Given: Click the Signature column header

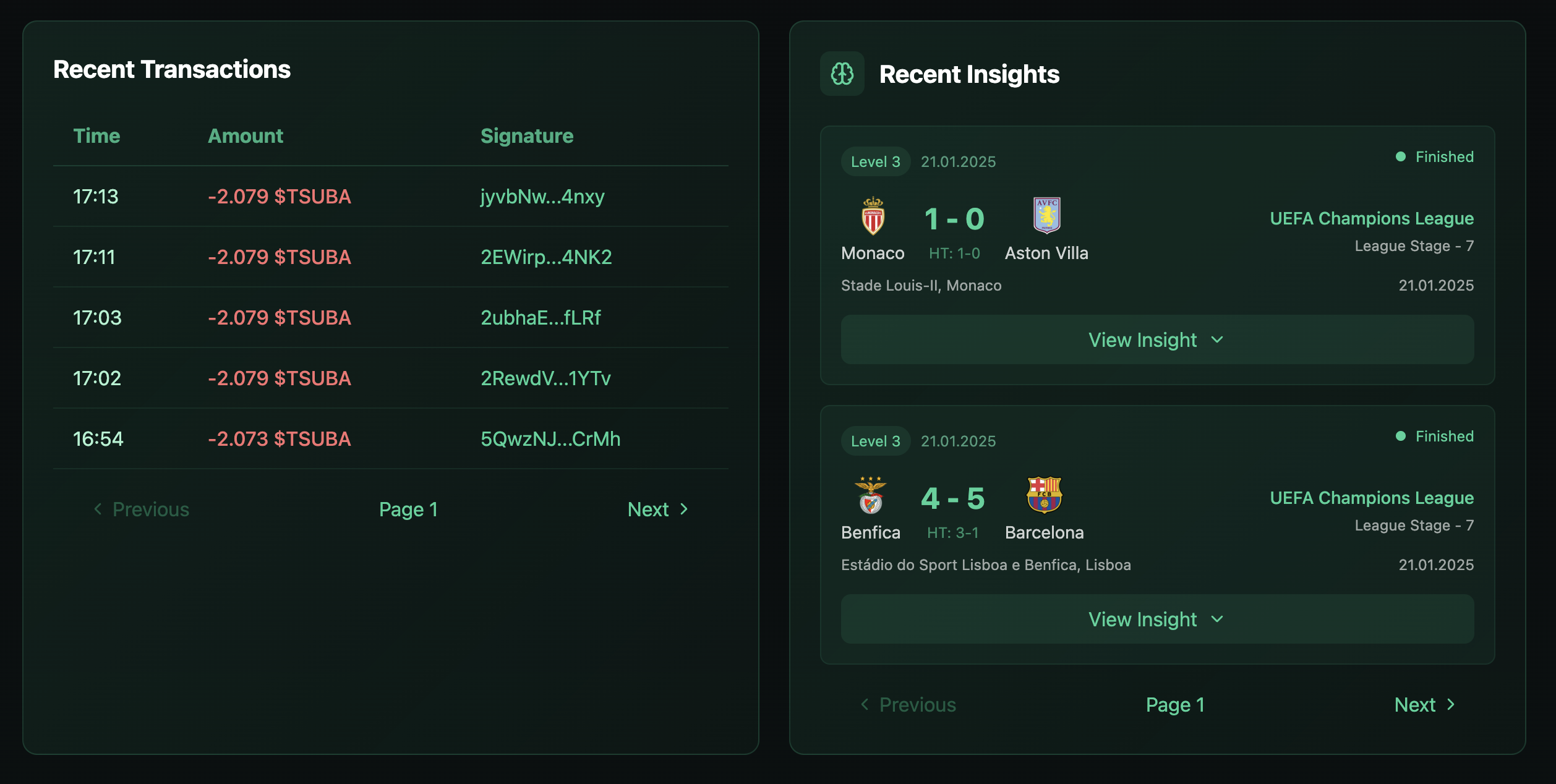Looking at the screenshot, I should coord(527,135).
